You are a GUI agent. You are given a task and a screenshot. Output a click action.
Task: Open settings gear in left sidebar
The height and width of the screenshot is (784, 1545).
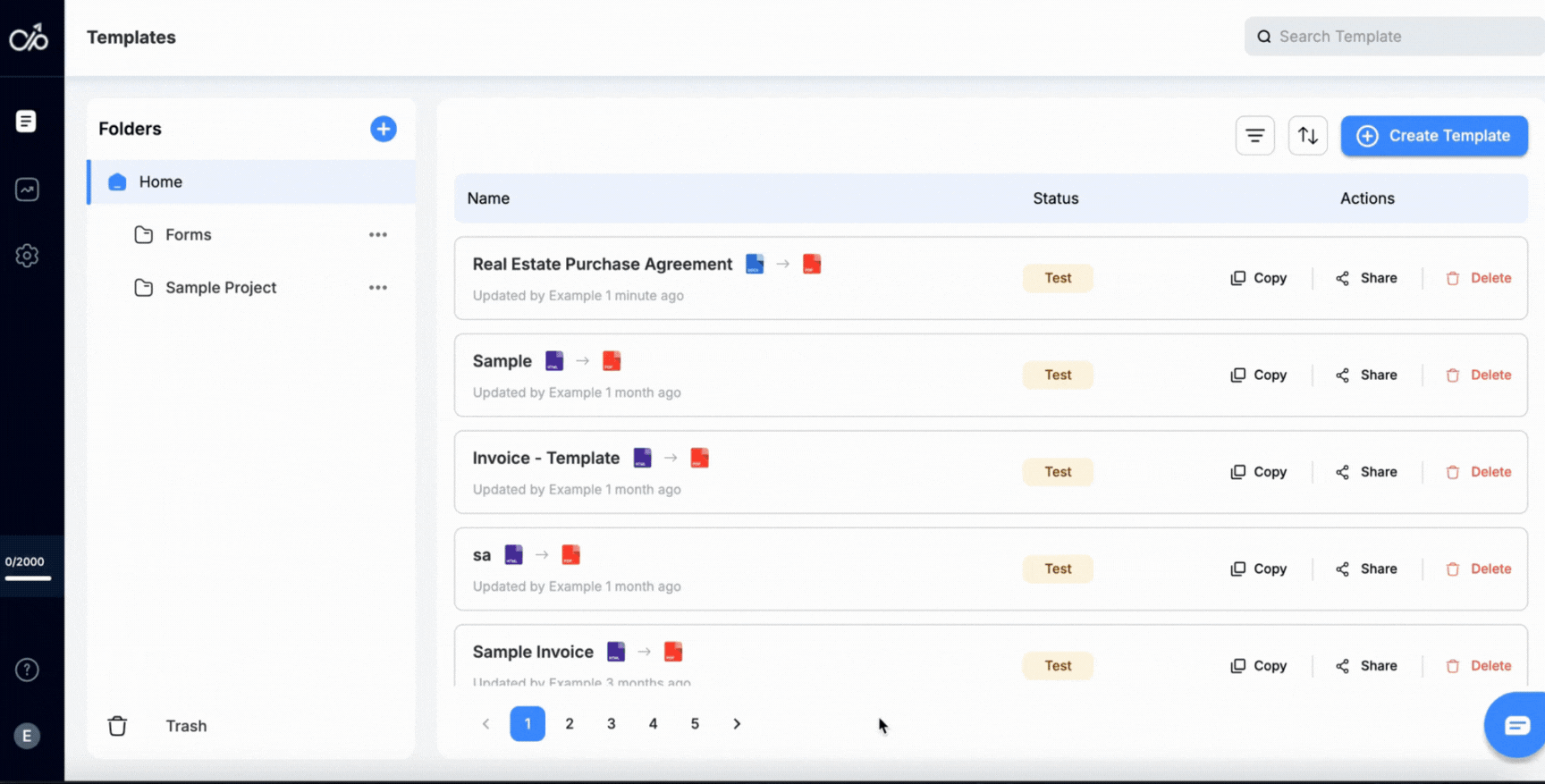[27, 256]
